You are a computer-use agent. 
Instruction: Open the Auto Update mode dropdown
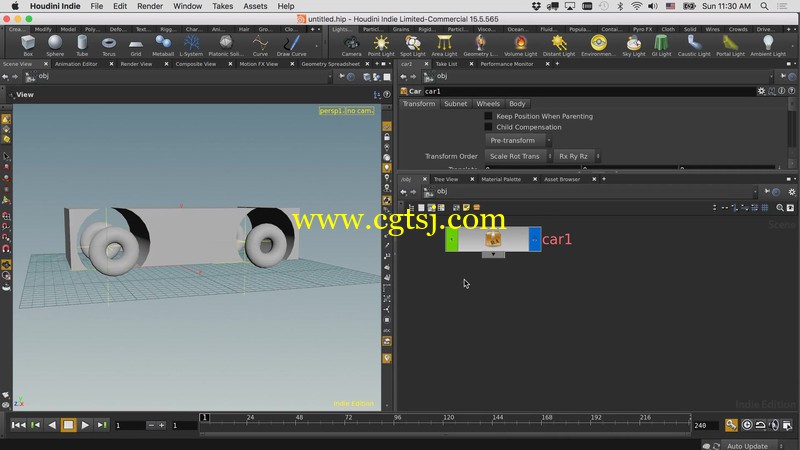754,446
